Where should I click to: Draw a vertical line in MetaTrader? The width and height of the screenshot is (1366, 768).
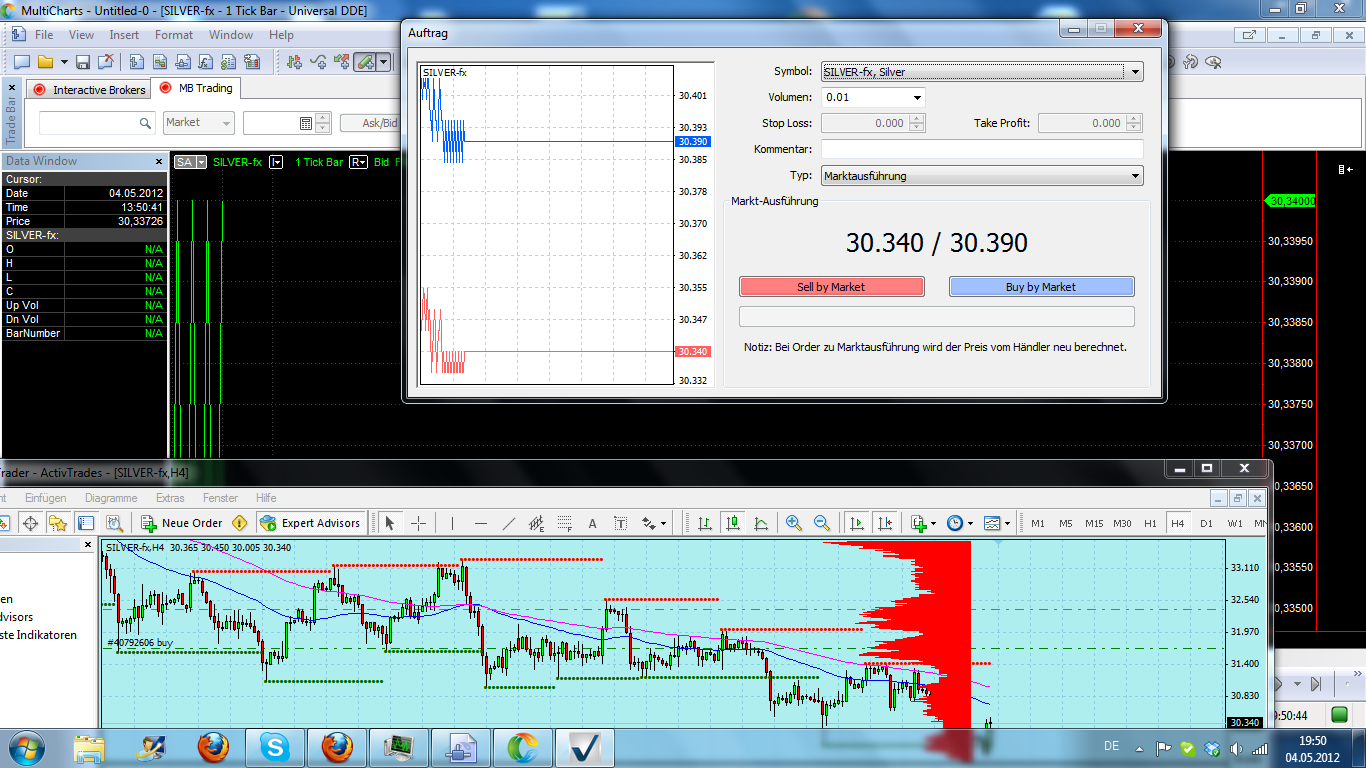click(x=452, y=523)
